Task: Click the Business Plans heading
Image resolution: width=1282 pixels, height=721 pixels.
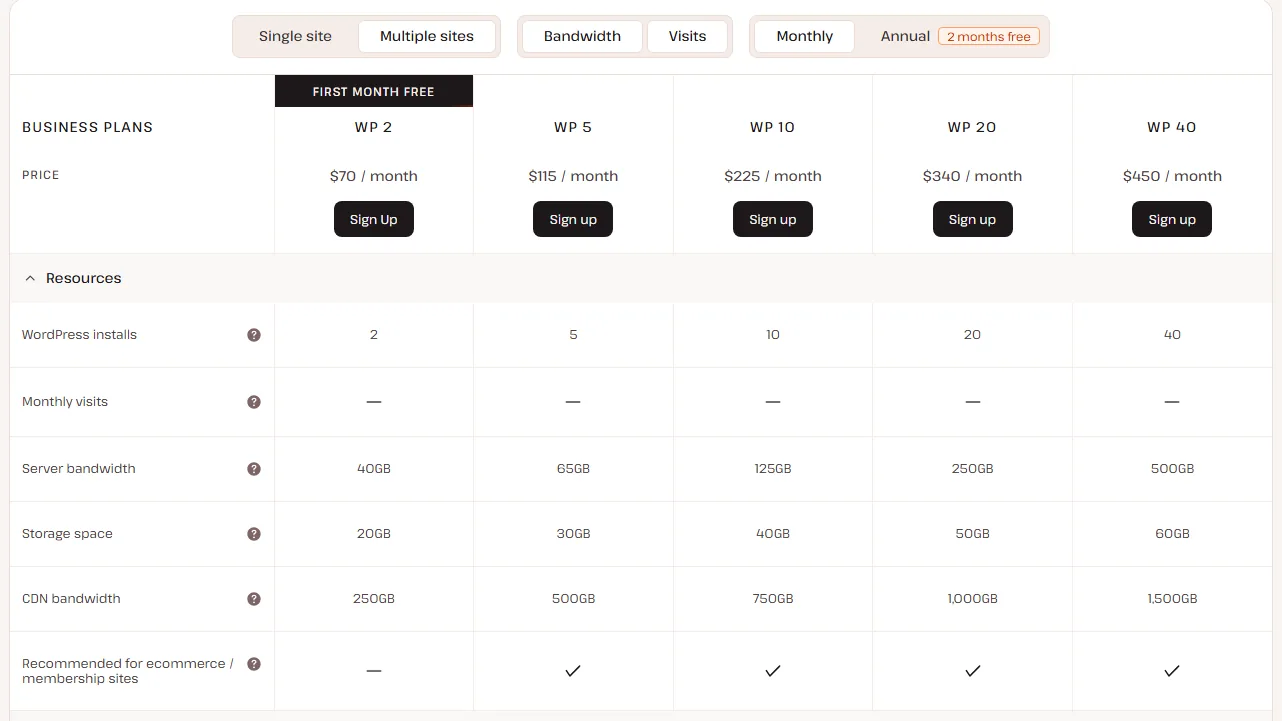Action: (87, 127)
